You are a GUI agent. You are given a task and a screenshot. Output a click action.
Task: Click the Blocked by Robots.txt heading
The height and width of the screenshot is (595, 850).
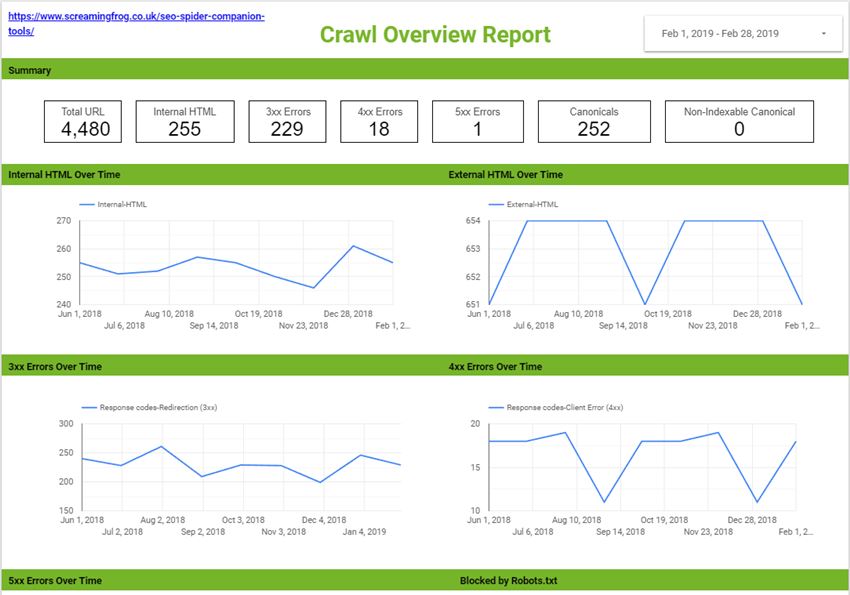(508, 581)
